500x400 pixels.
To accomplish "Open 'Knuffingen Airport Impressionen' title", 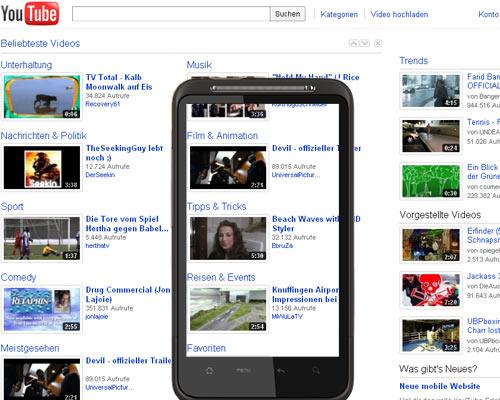I will 305,294.
